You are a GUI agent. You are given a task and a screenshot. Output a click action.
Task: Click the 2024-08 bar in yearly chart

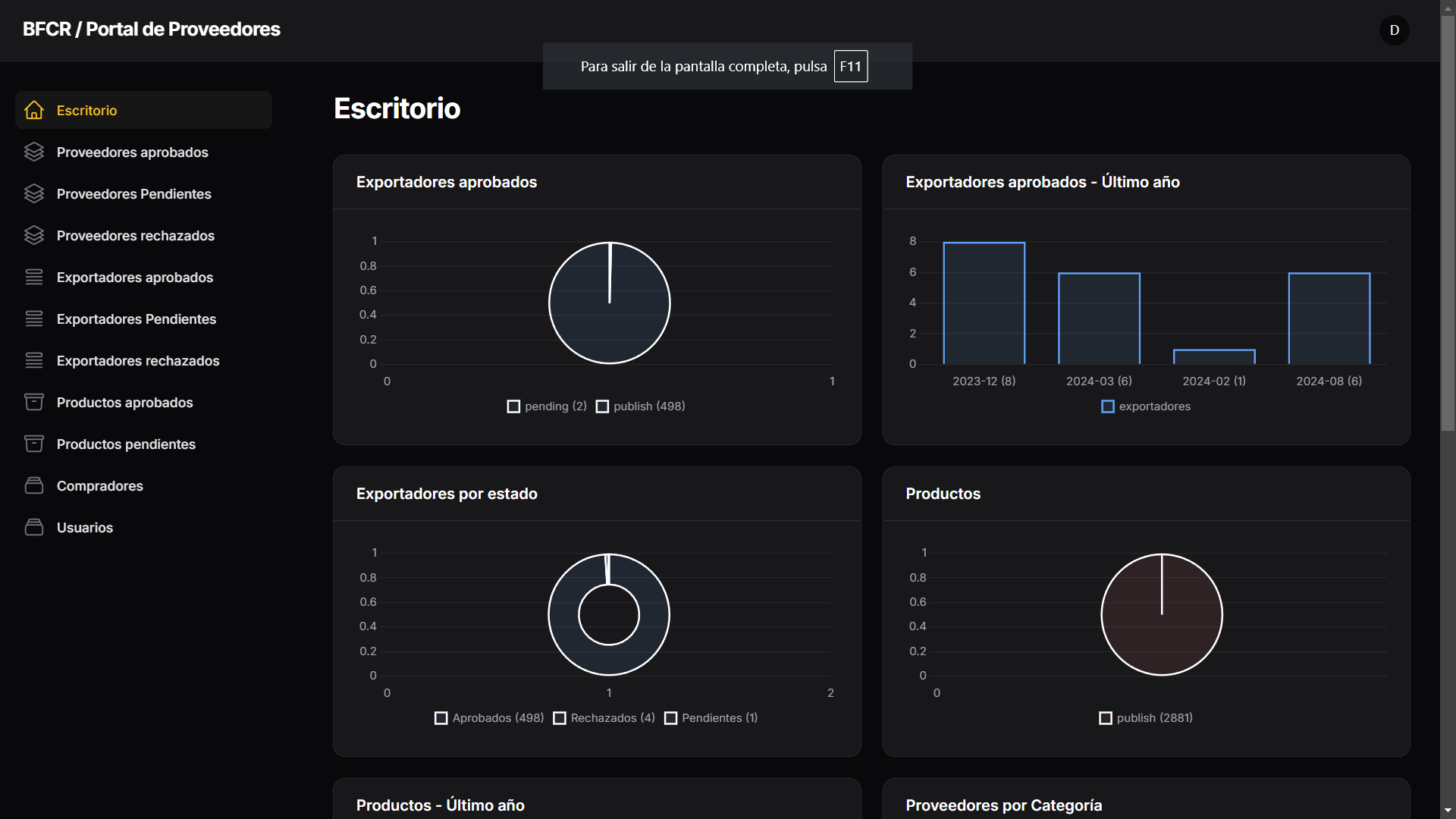(x=1329, y=318)
